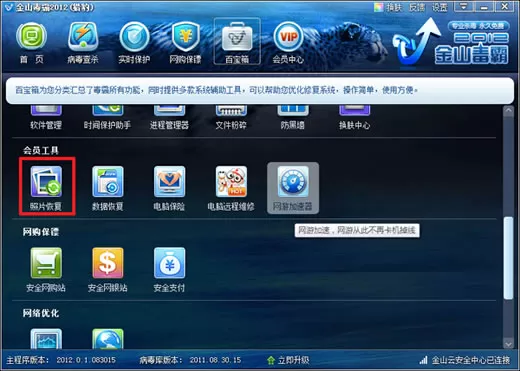This screenshot has width=520, height=371.
Task: Open 电脑远程维修 remote repair
Action: pos(231,188)
